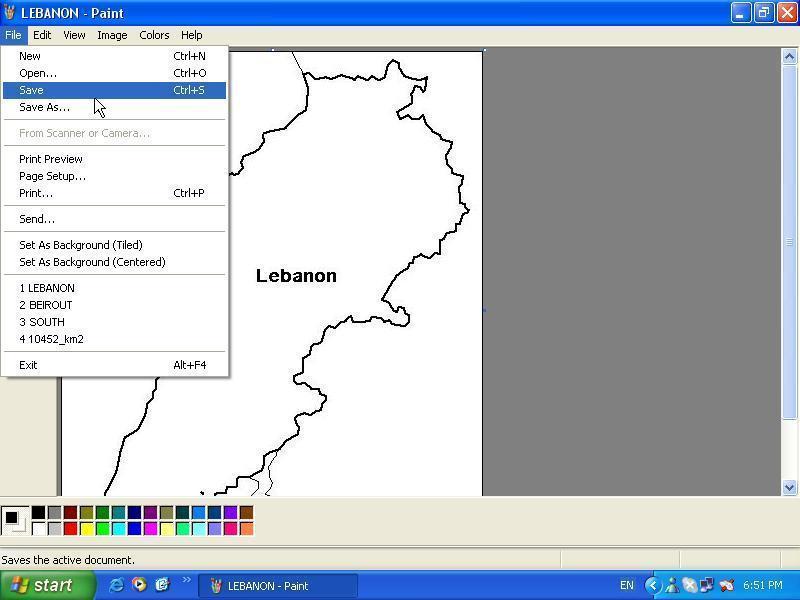Pick the bright lime green swatch
This screenshot has width=800, height=600.
(103, 529)
